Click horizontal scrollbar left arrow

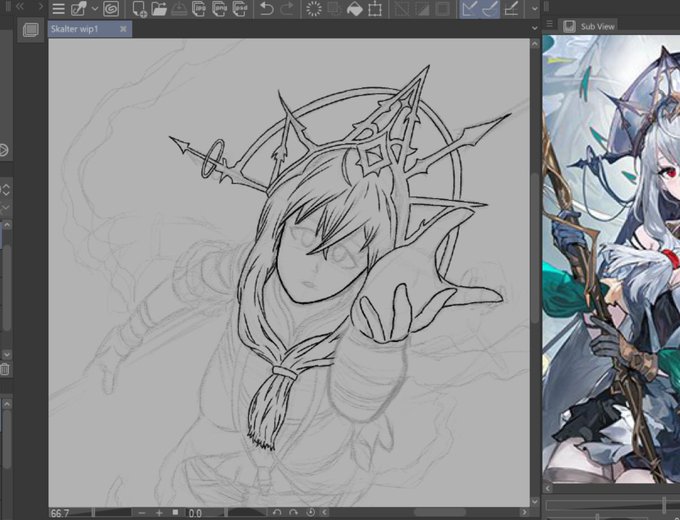325,513
